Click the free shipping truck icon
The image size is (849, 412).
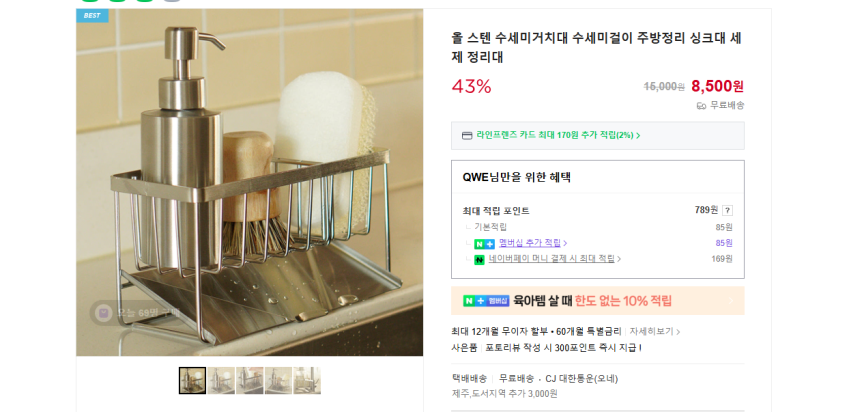pos(701,106)
